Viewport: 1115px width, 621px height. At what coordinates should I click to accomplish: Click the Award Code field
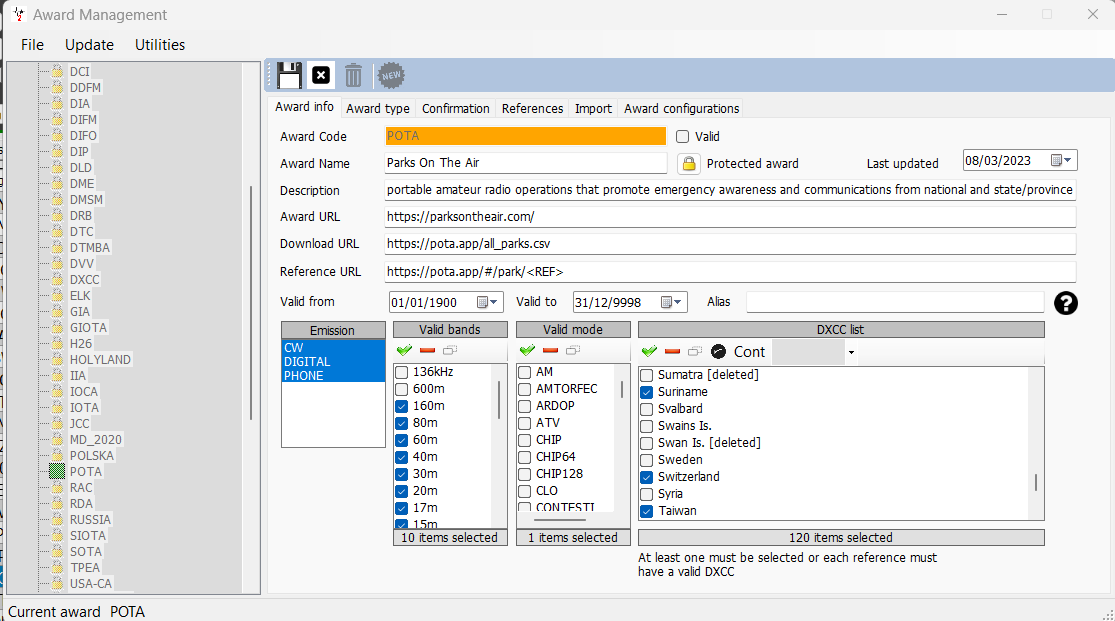525,136
